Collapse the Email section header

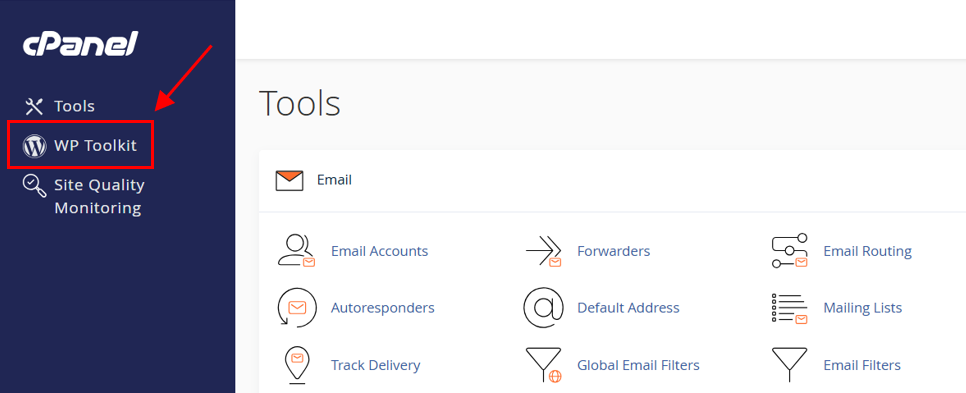(x=612, y=180)
